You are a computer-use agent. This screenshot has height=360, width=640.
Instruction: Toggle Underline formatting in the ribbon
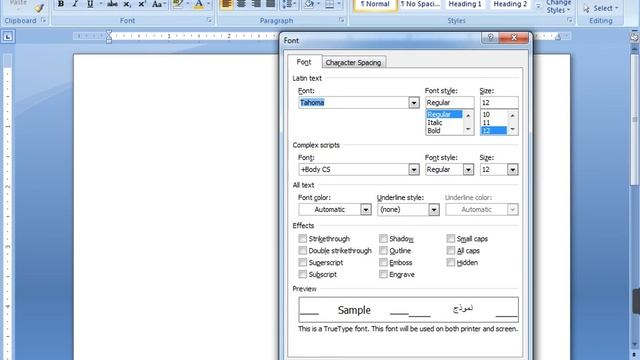(x=90, y=4)
